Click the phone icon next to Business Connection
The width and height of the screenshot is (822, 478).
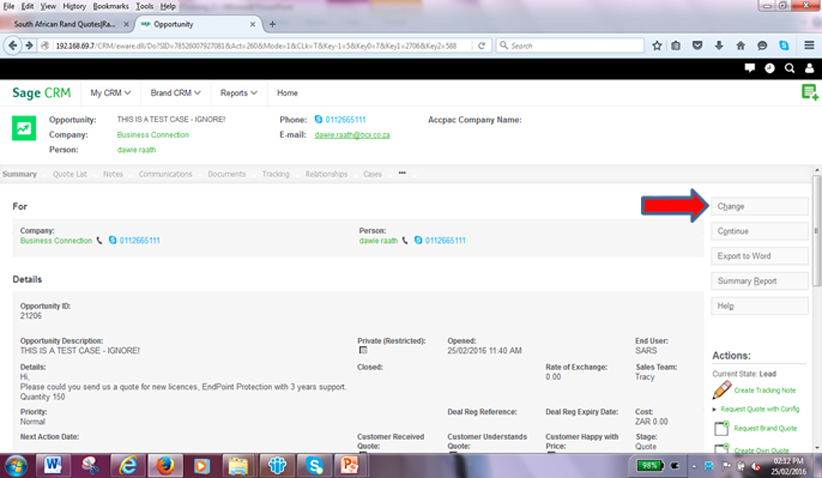pyautogui.click(x=99, y=241)
